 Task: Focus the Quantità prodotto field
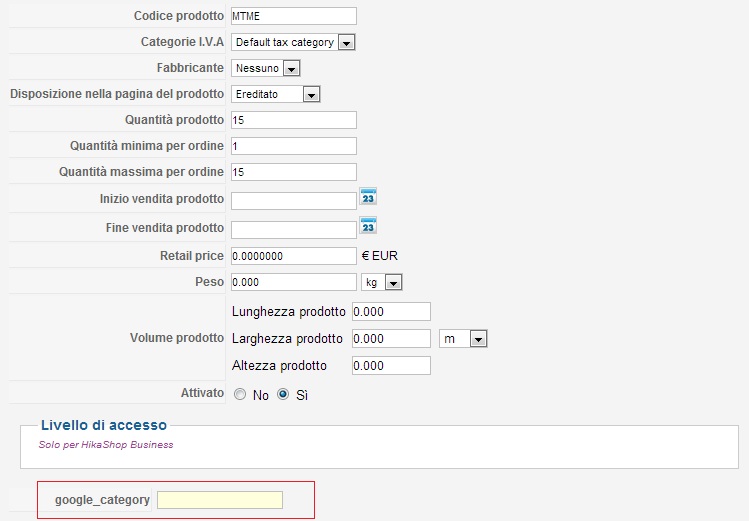point(293,120)
